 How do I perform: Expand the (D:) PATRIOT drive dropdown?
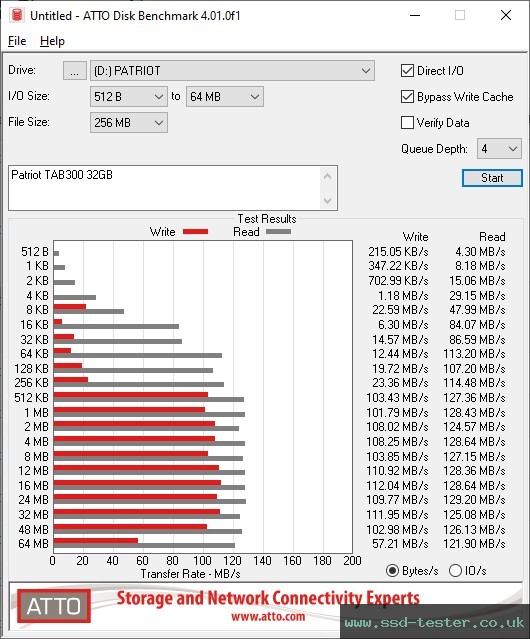point(232,71)
